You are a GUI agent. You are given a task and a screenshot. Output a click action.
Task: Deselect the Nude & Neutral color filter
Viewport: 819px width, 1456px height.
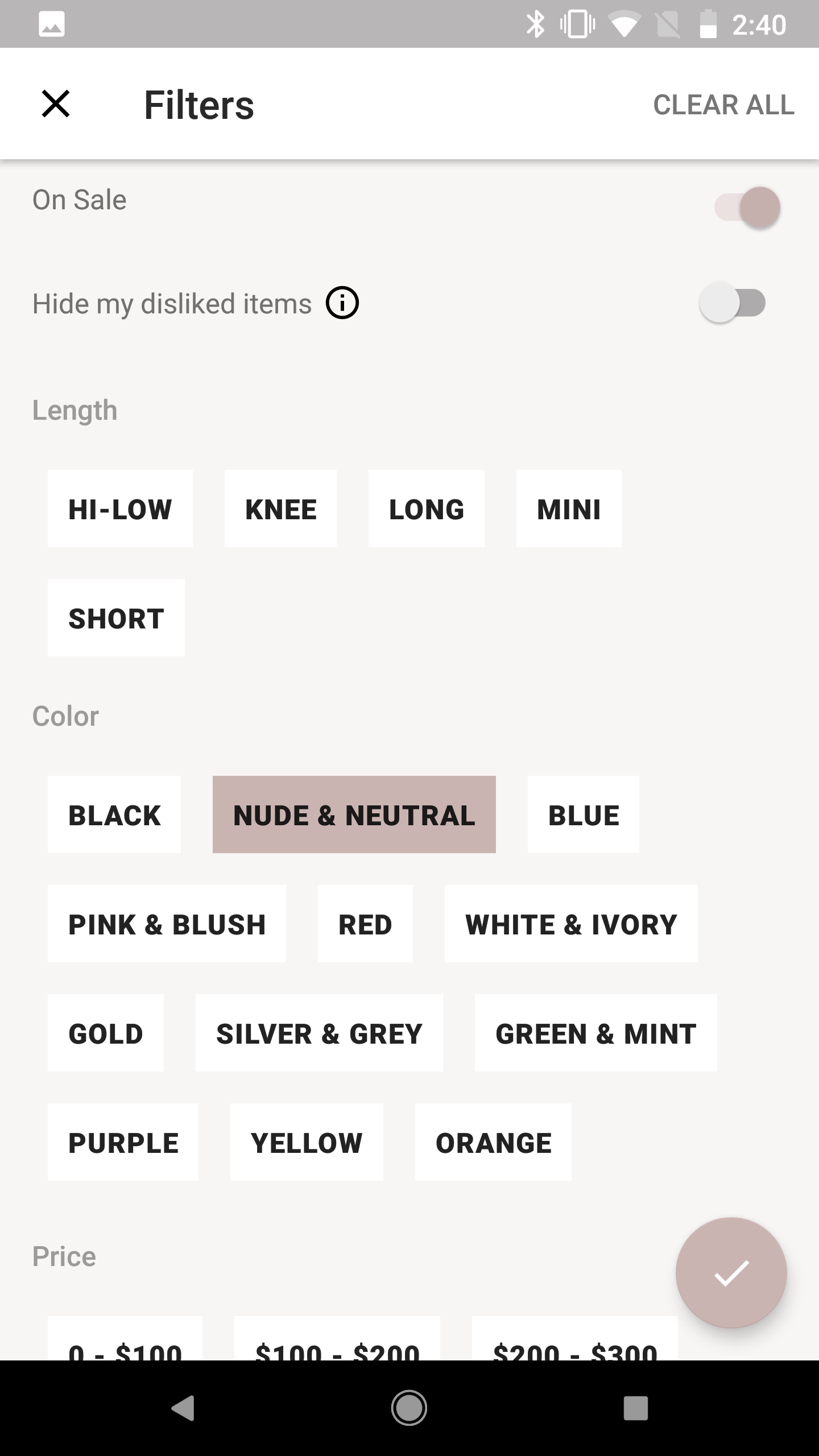tap(354, 814)
